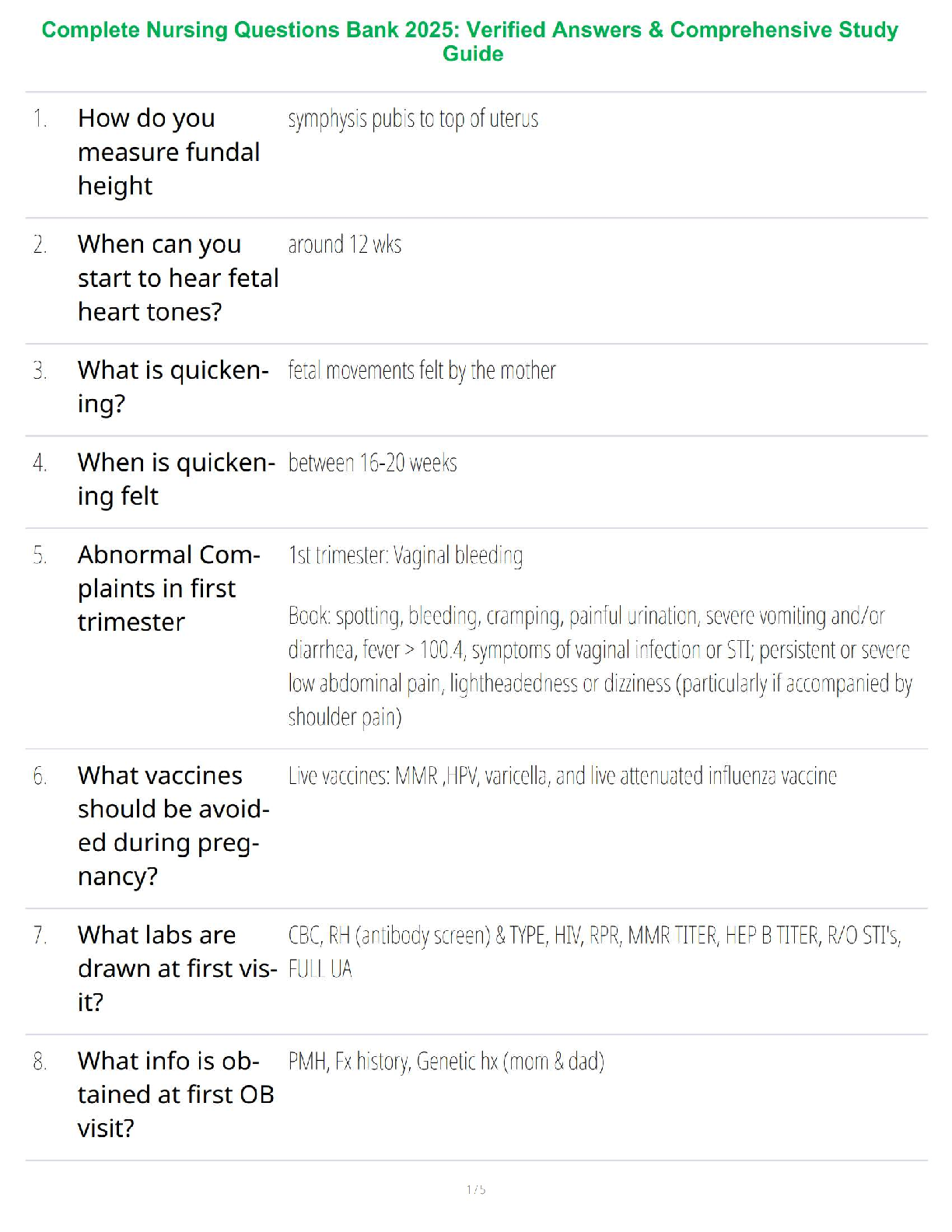The height and width of the screenshot is (1232, 952).
Task: Click the answer 'fetal movements felt by the mother'
Action: (x=422, y=371)
